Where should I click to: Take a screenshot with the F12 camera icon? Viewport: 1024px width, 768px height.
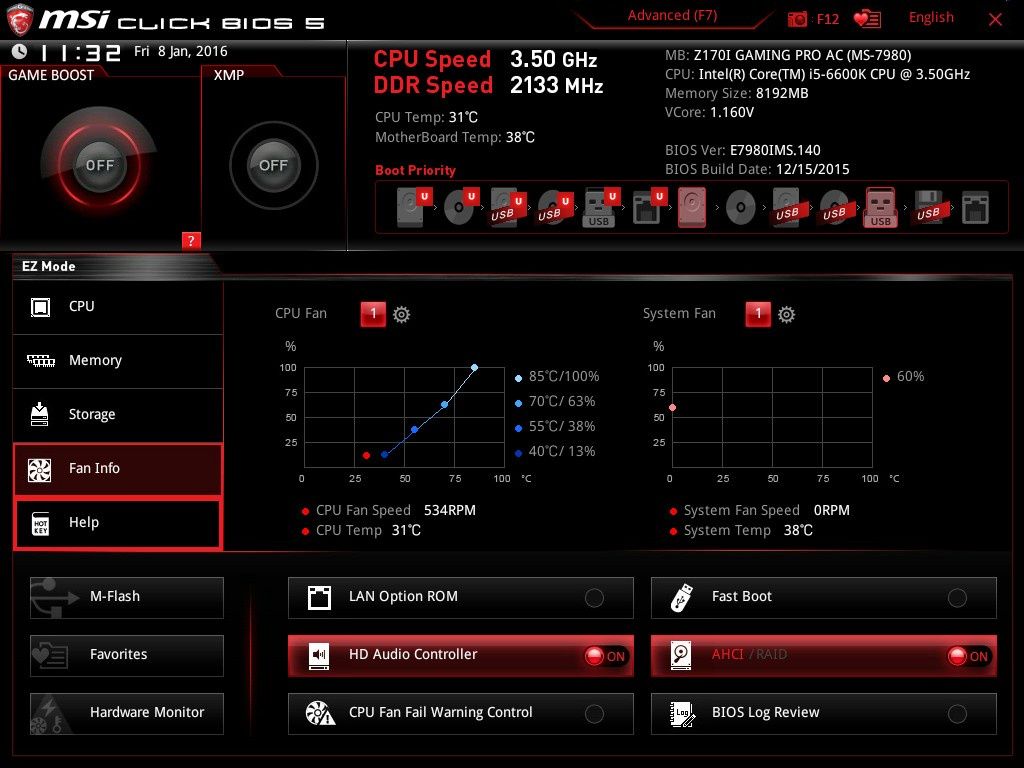(797, 19)
